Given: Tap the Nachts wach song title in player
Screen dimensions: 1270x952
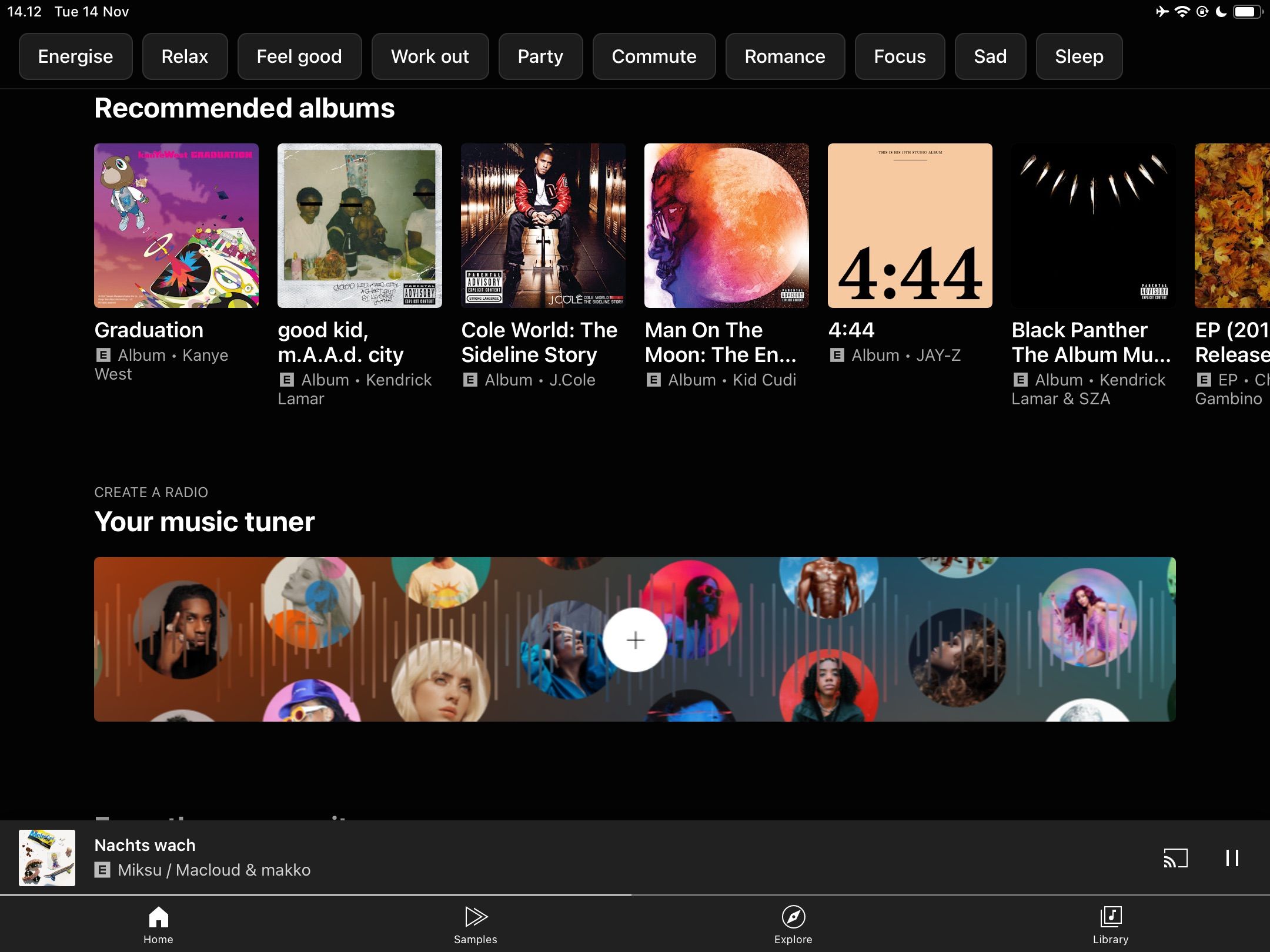Looking at the screenshot, I should 145,844.
